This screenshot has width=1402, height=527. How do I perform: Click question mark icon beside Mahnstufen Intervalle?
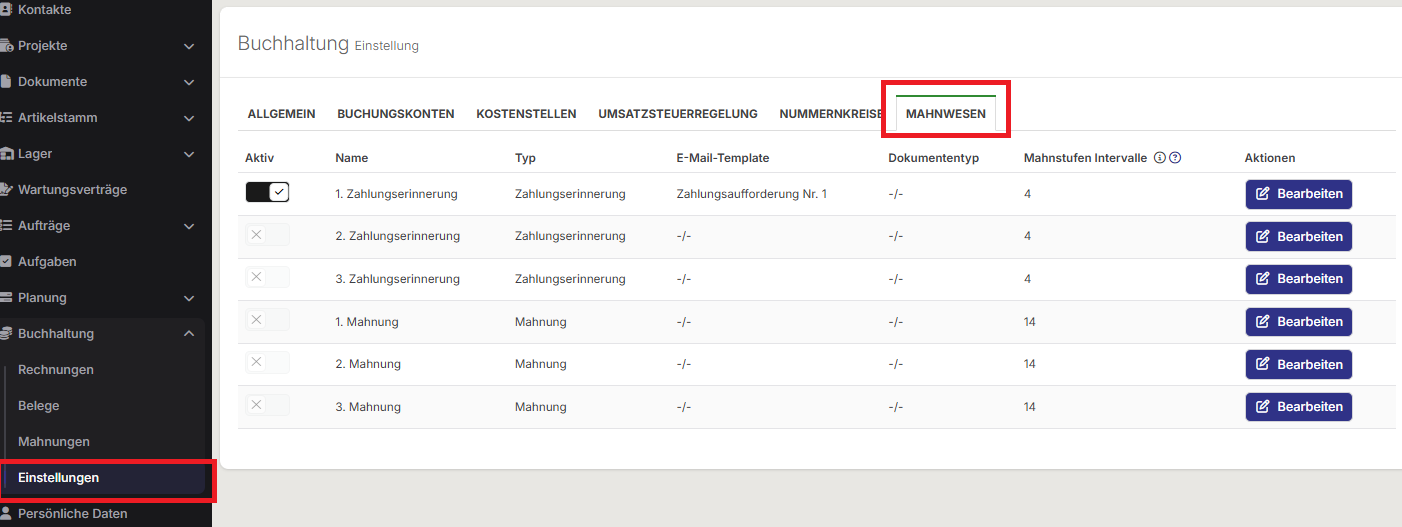coord(1176,158)
